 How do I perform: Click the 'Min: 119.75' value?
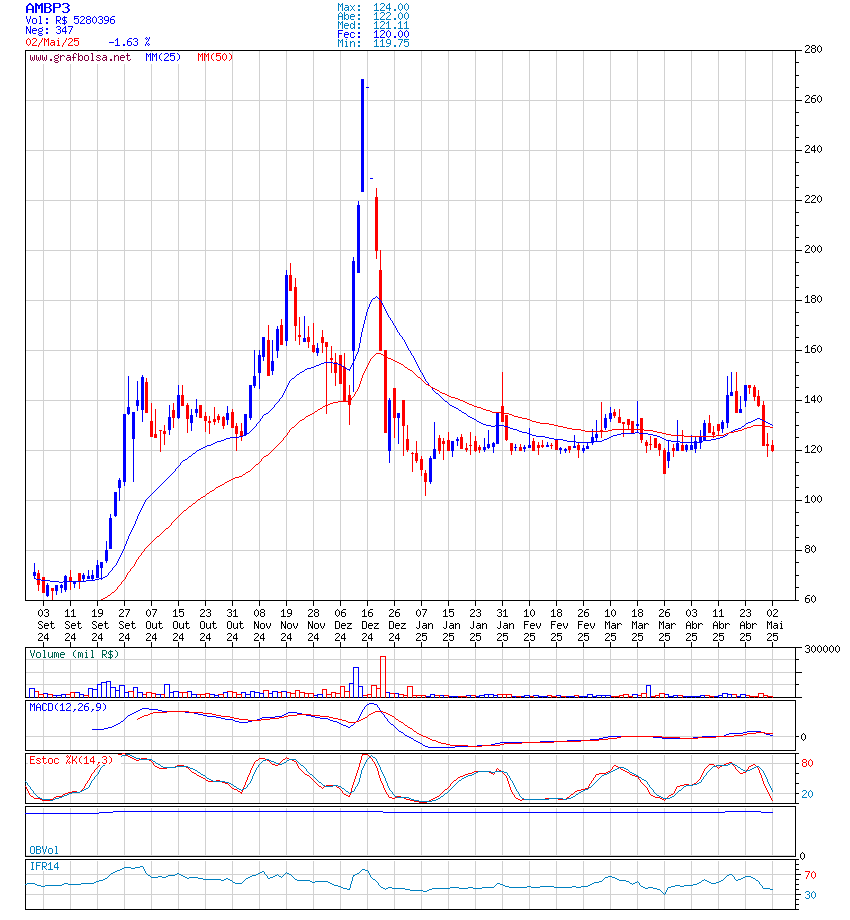coord(373,43)
